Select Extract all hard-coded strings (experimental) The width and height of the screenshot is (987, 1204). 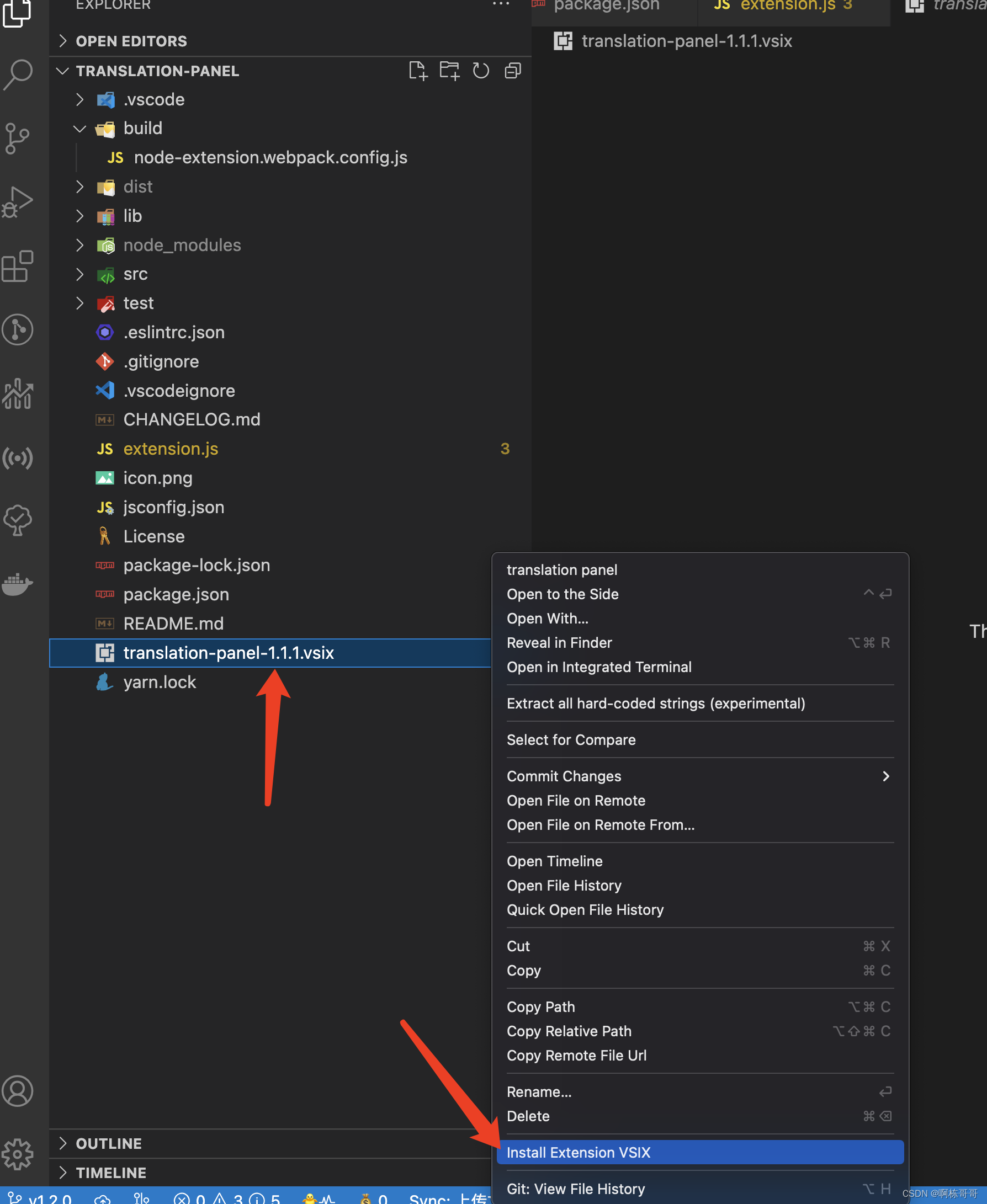pos(700,703)
